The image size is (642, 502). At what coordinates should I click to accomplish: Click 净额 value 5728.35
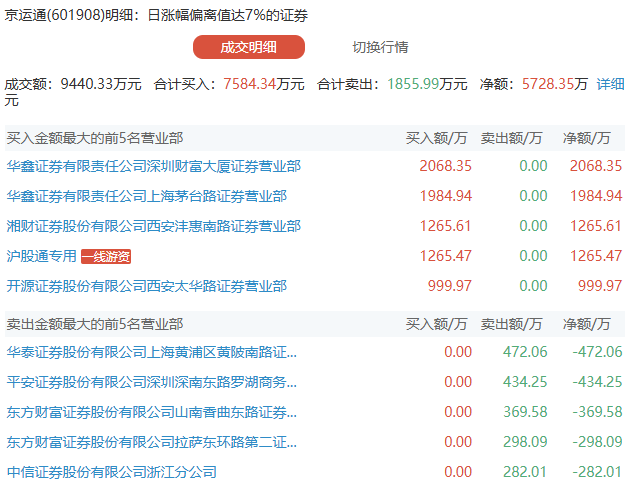click(547, 84)
